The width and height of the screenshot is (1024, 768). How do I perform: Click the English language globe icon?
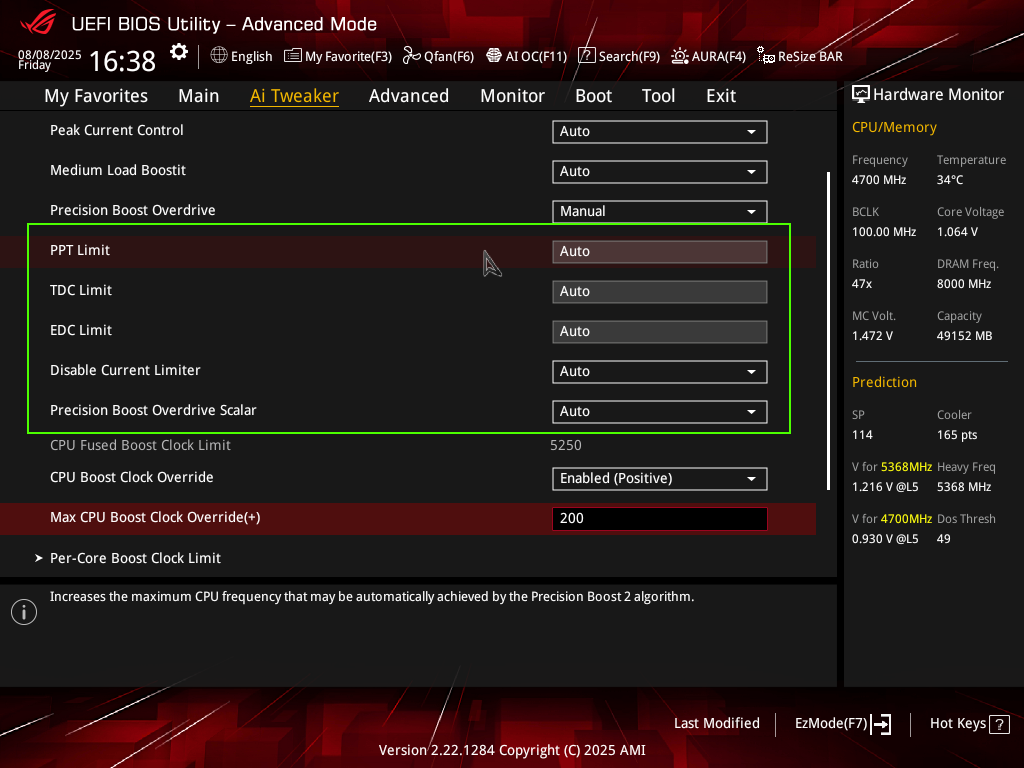[x=219, y=56]
